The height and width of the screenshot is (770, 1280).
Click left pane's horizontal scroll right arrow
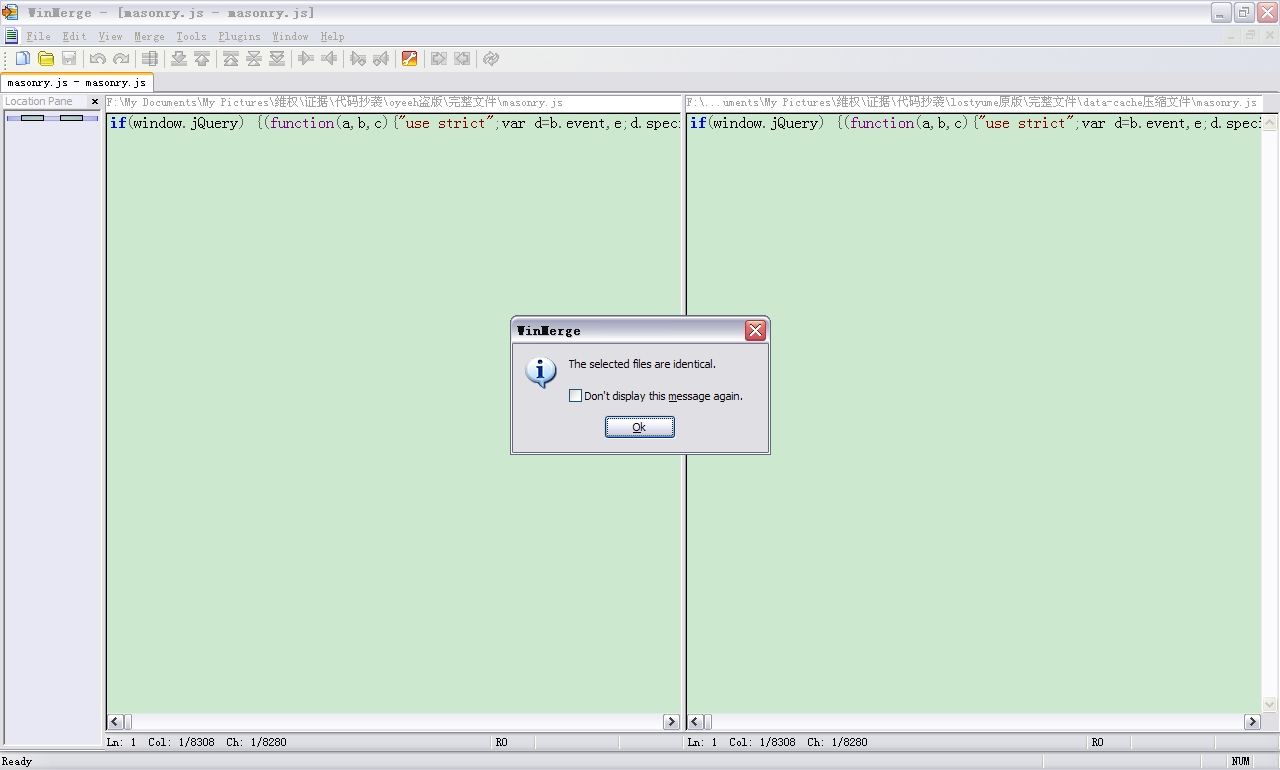pos(671,722)
